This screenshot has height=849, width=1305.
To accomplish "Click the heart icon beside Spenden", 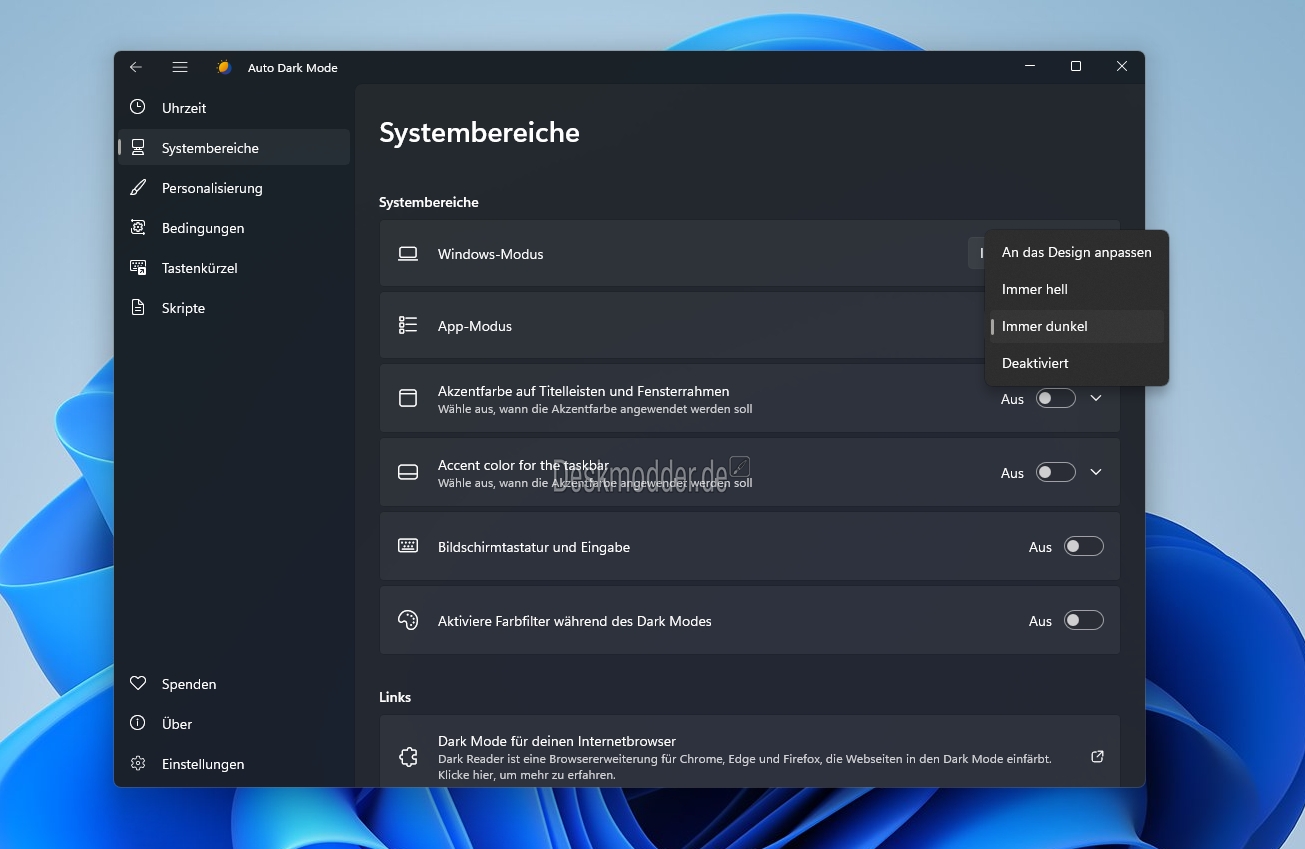I will [x=138, y=683].
